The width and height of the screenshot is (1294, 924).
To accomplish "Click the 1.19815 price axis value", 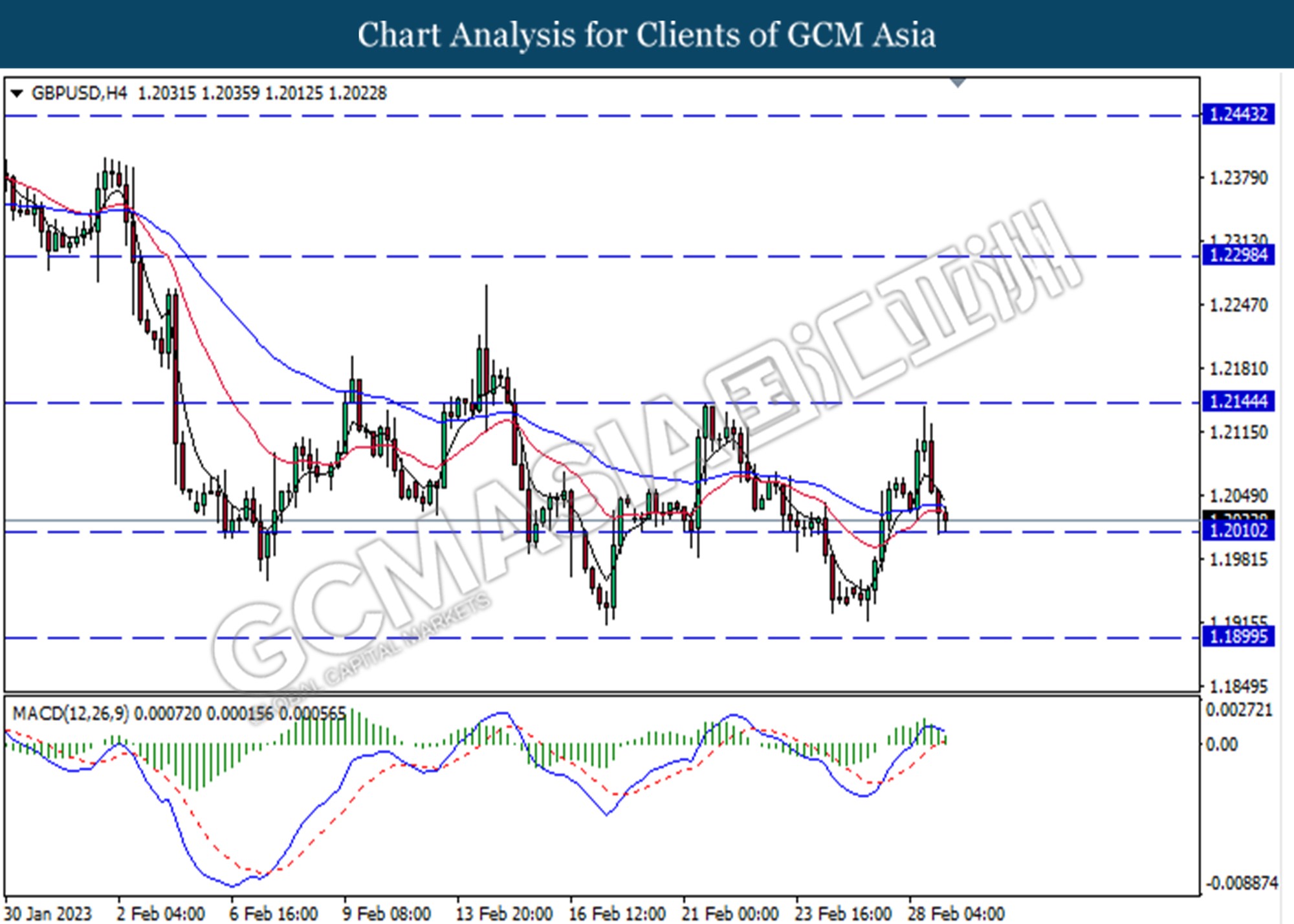I will [x=1238, y=559].
